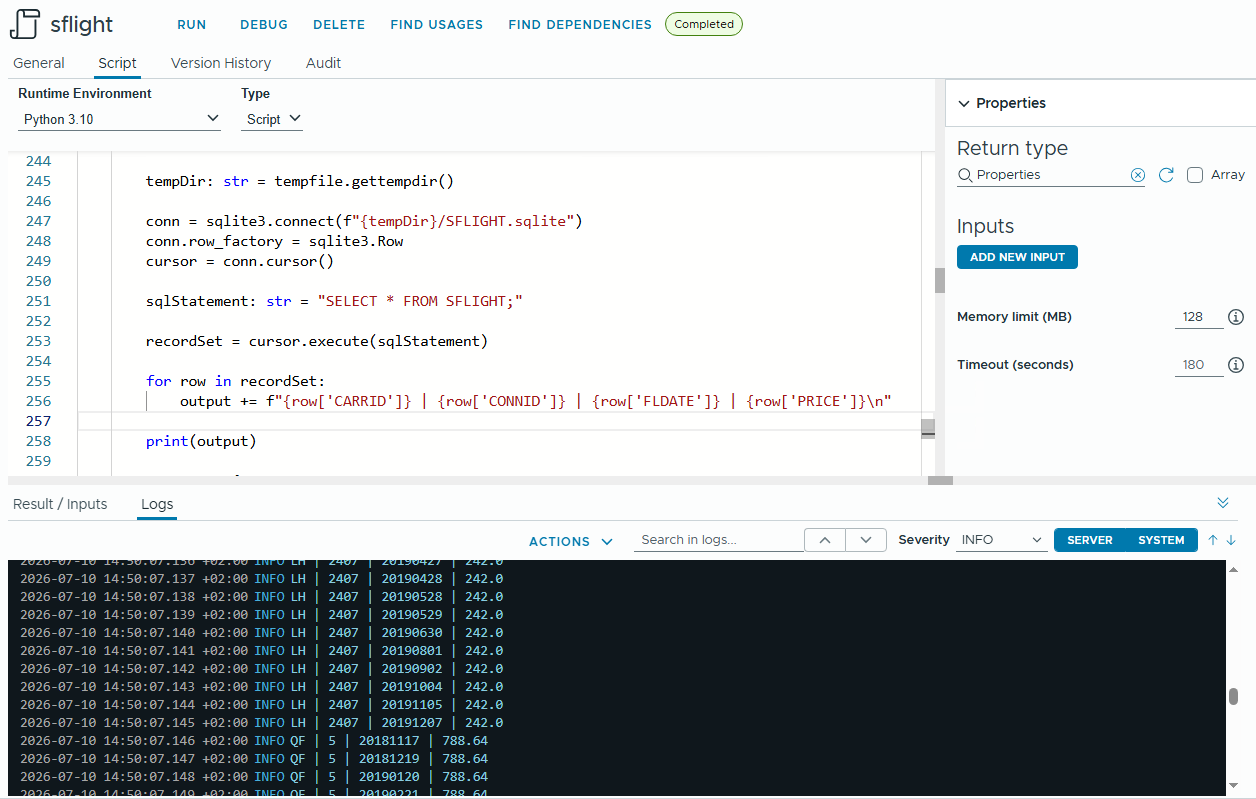
Task: Select Server log source
Action: point(1090,540)
